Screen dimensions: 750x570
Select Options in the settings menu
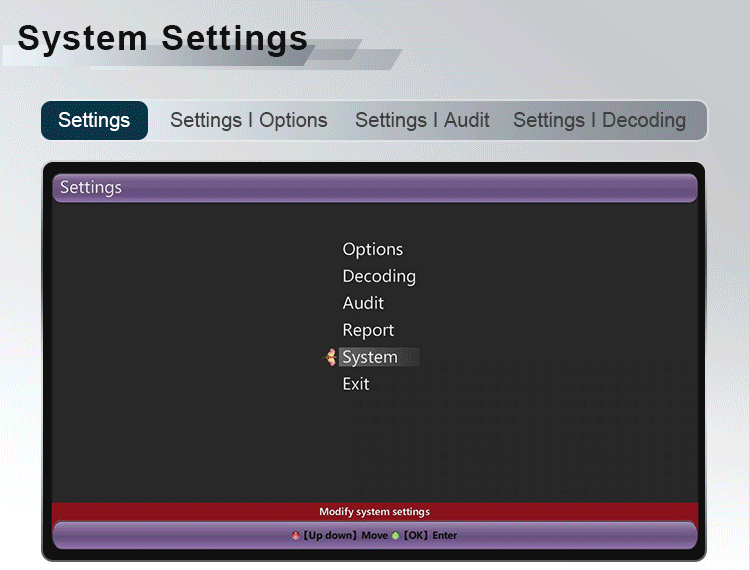(372, 249)
